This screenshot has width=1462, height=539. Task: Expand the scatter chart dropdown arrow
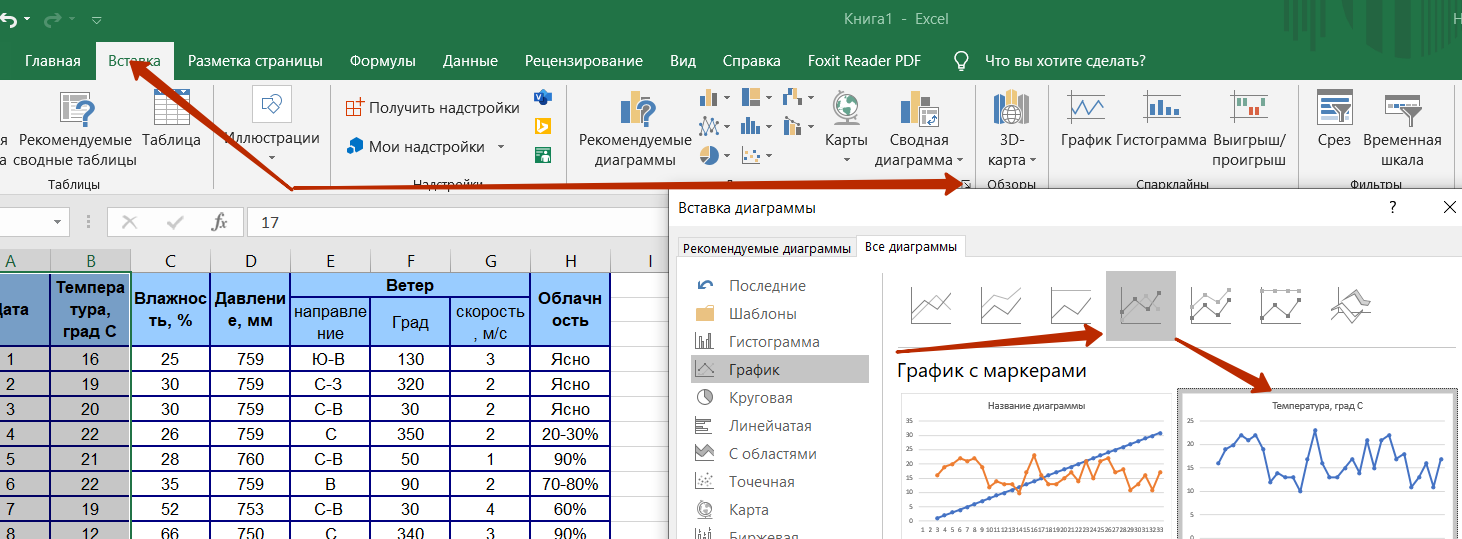(771, 156)
